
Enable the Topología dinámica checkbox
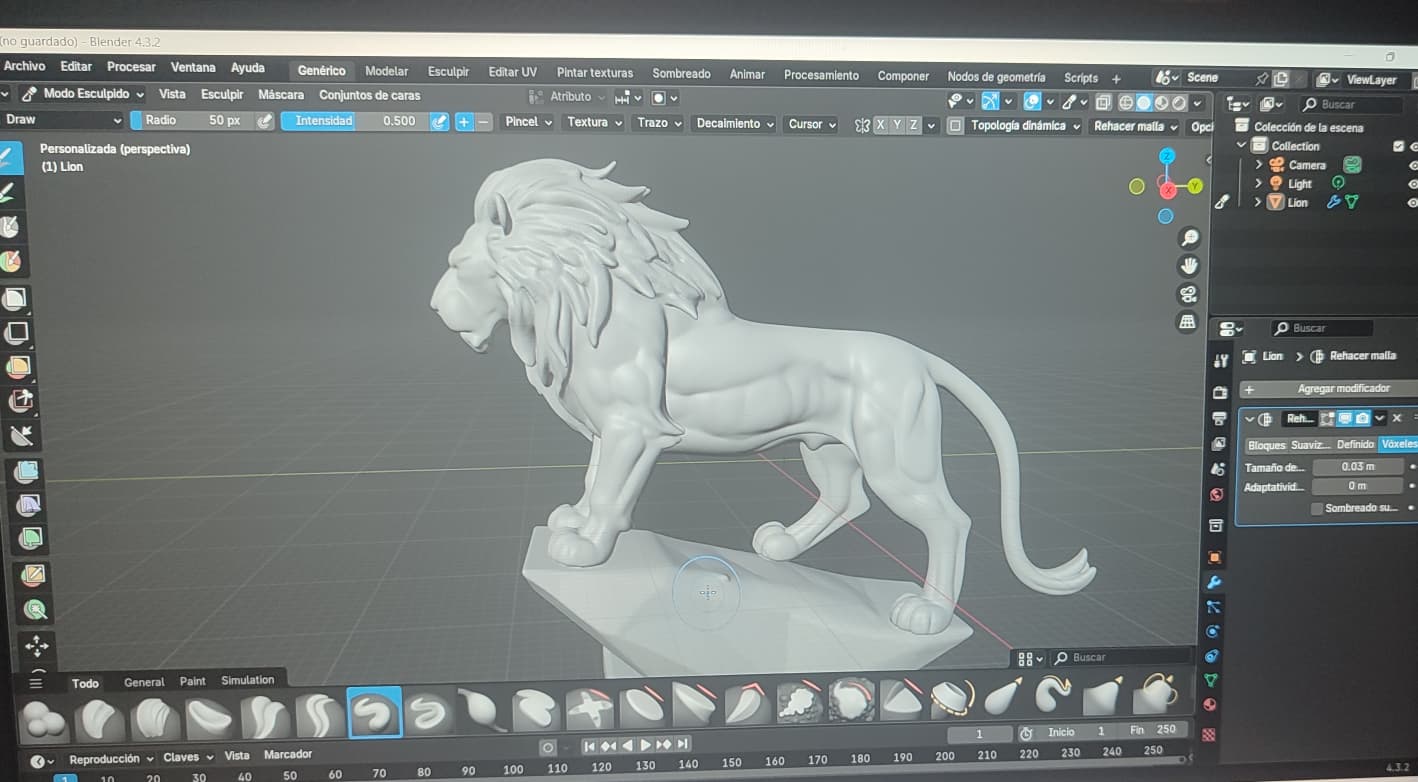(x=955, y=126)
